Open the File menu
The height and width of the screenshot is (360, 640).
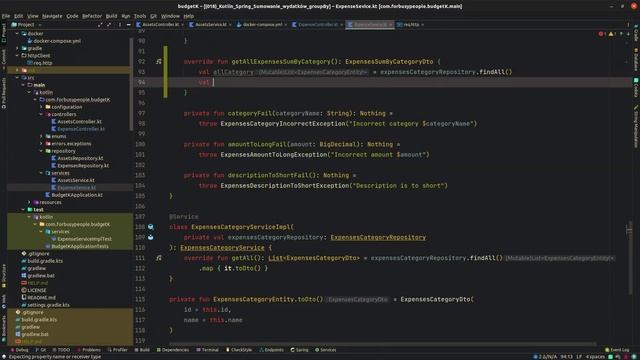[6, 16]
